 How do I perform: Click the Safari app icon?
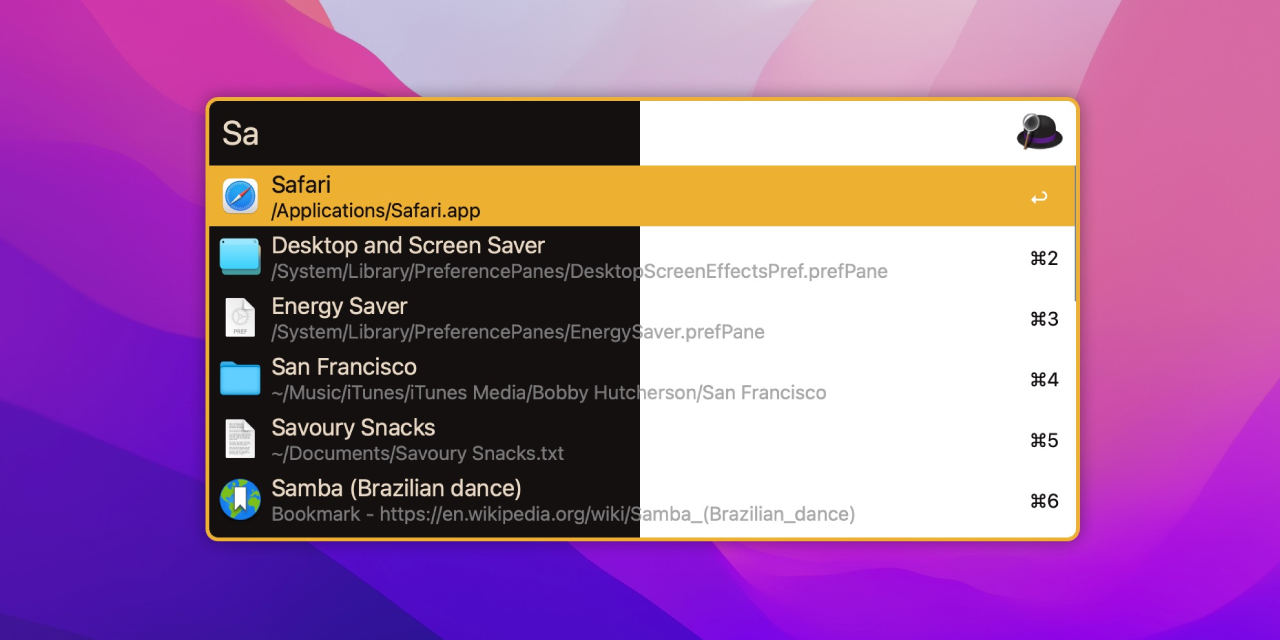point(238,195)
